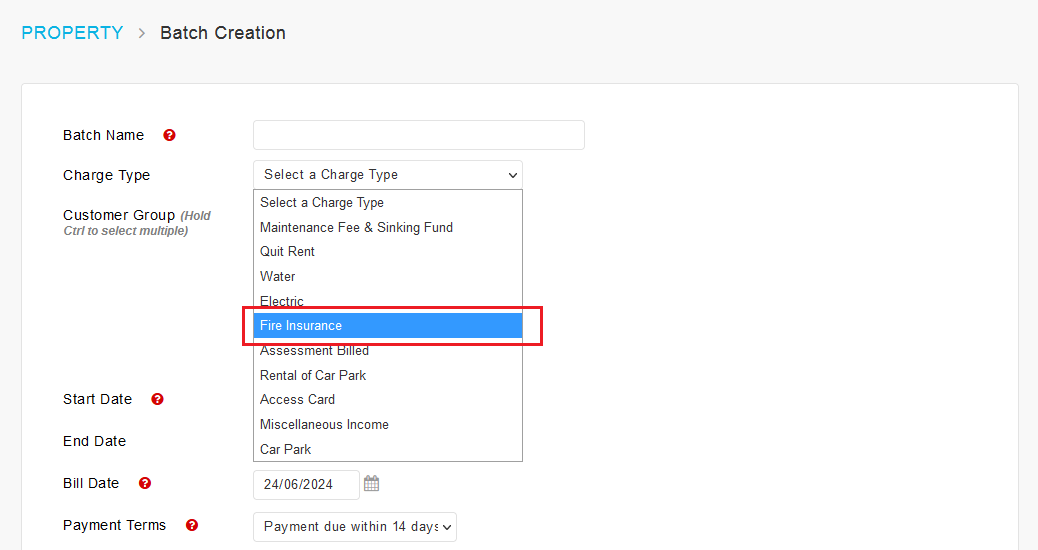Select Miscellaneous Income option

click(x=388, y=425)
